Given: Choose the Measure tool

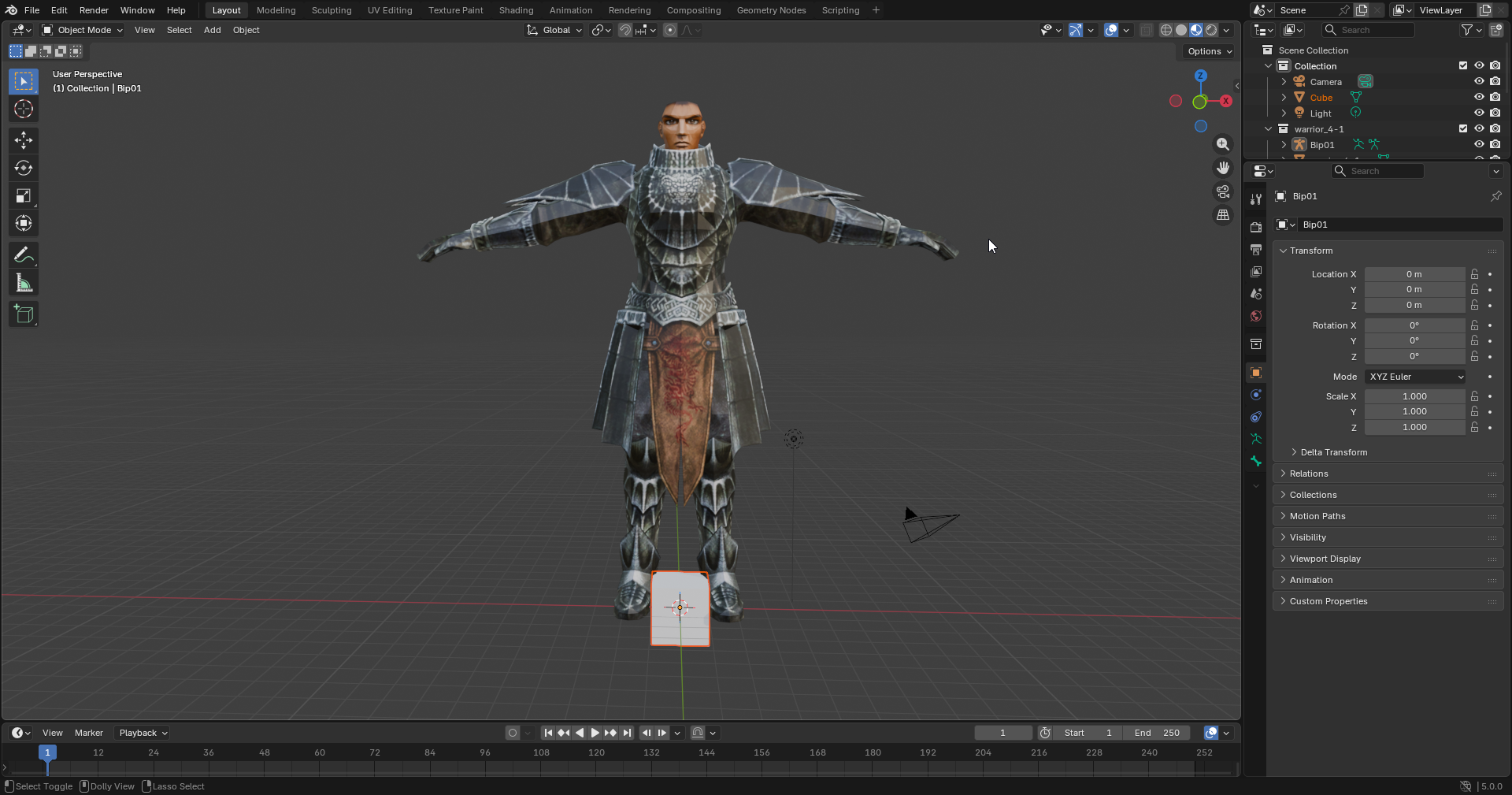Looking at the screenshot, I should (x=24, y=283).
